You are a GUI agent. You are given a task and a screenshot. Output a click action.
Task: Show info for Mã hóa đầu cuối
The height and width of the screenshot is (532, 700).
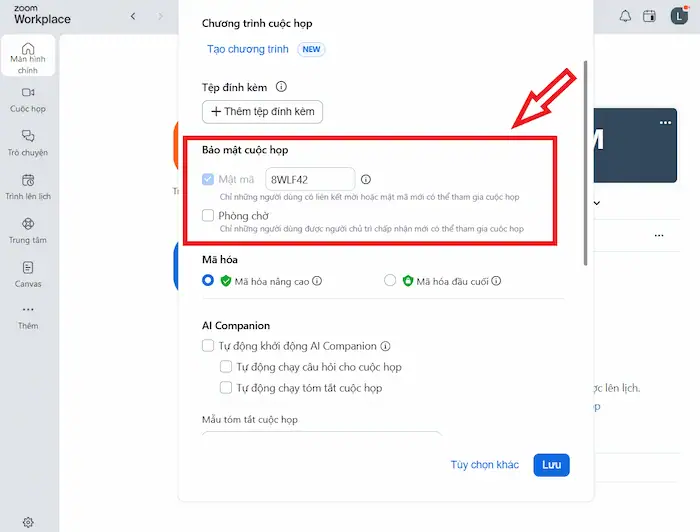tap(496, 281)
